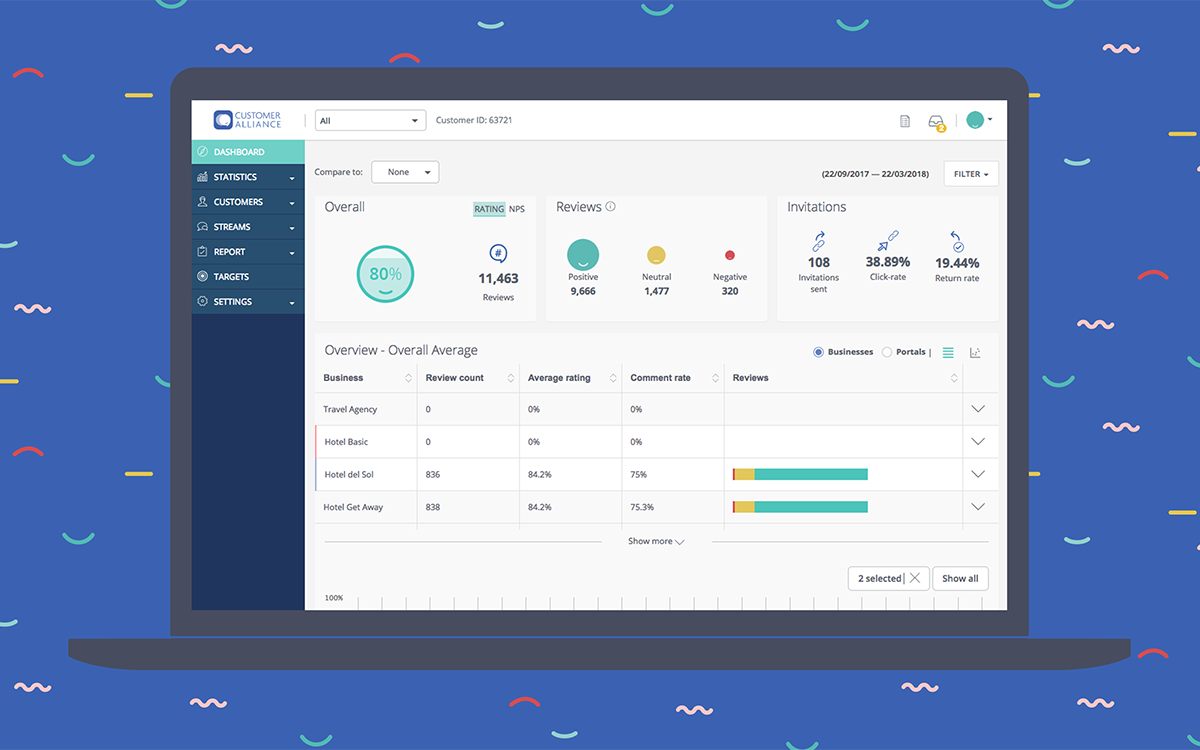Expand the Hotel del Sol row

point(978,474)
